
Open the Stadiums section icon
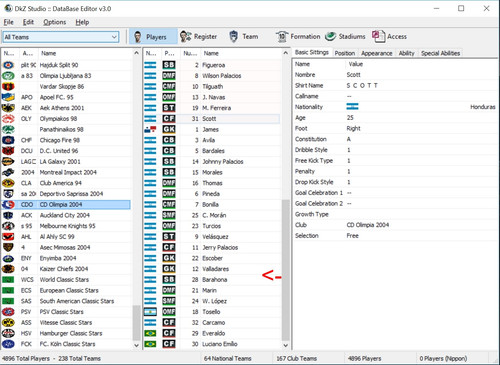point(330,36)
